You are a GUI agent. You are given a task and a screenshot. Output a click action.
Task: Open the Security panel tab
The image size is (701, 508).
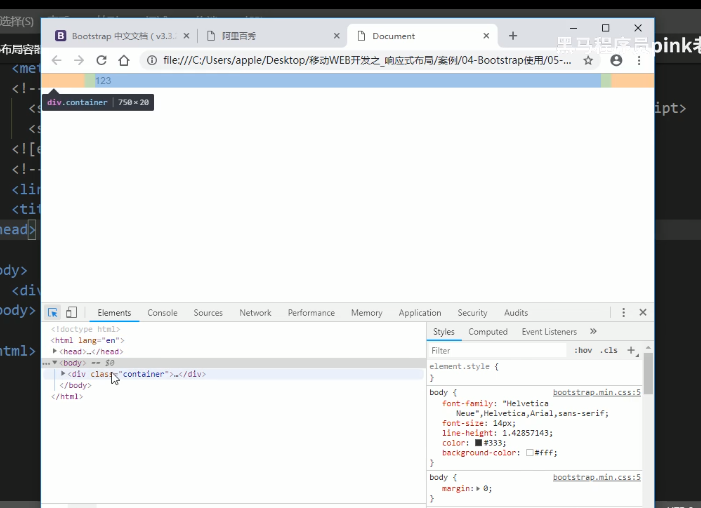click(472, 313)
